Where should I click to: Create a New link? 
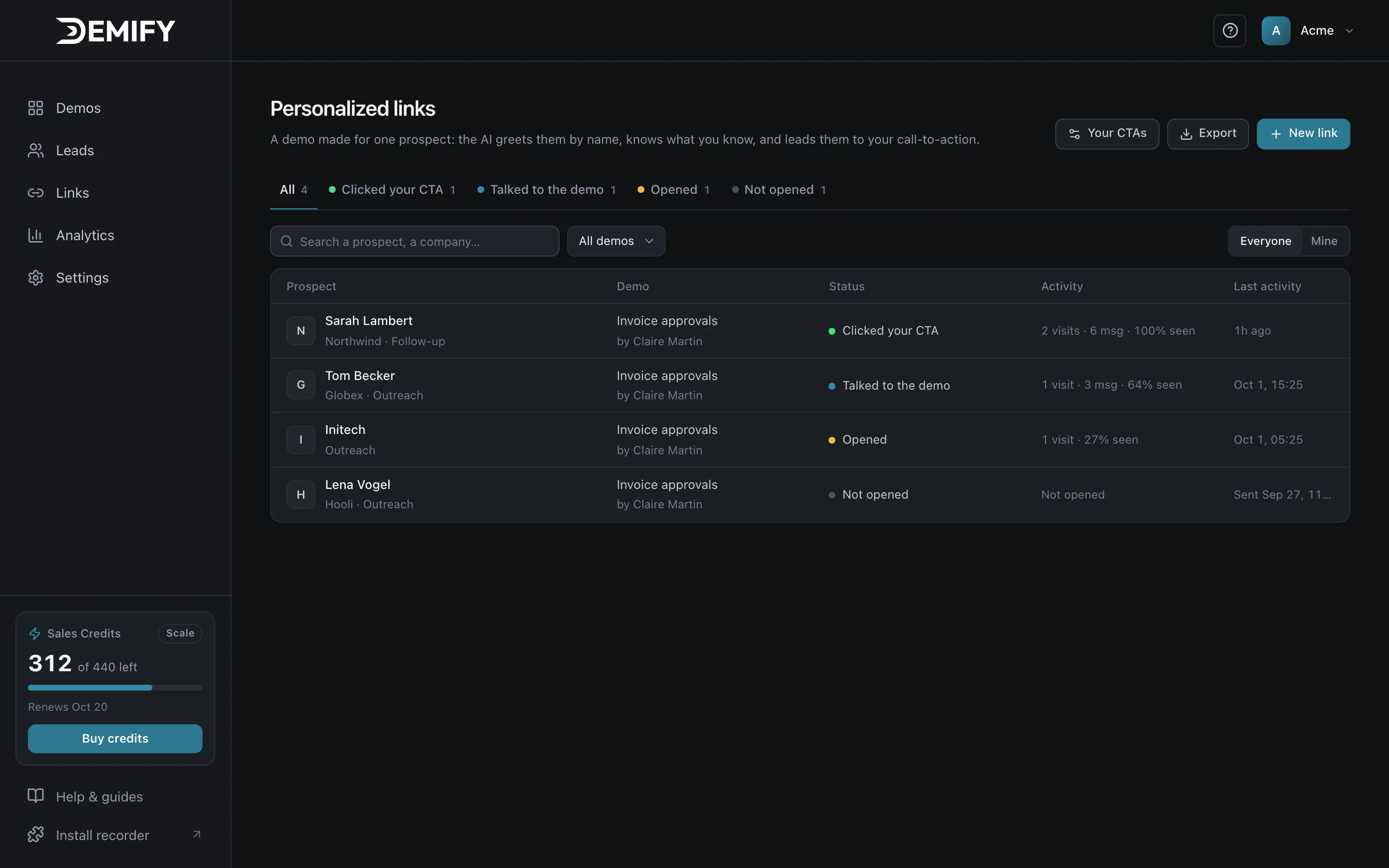[1303, 134]
